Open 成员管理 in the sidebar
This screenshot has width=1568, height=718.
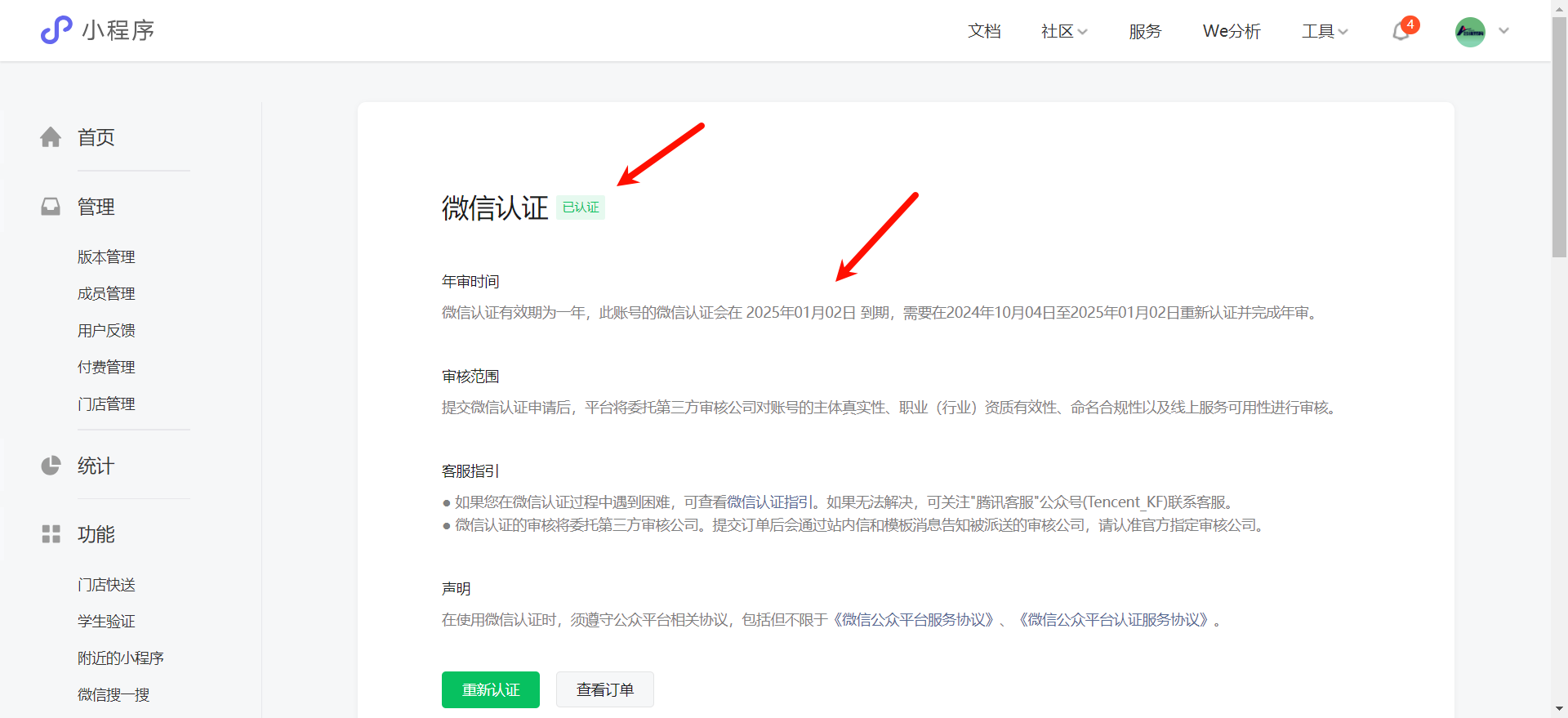click(106, 293)
